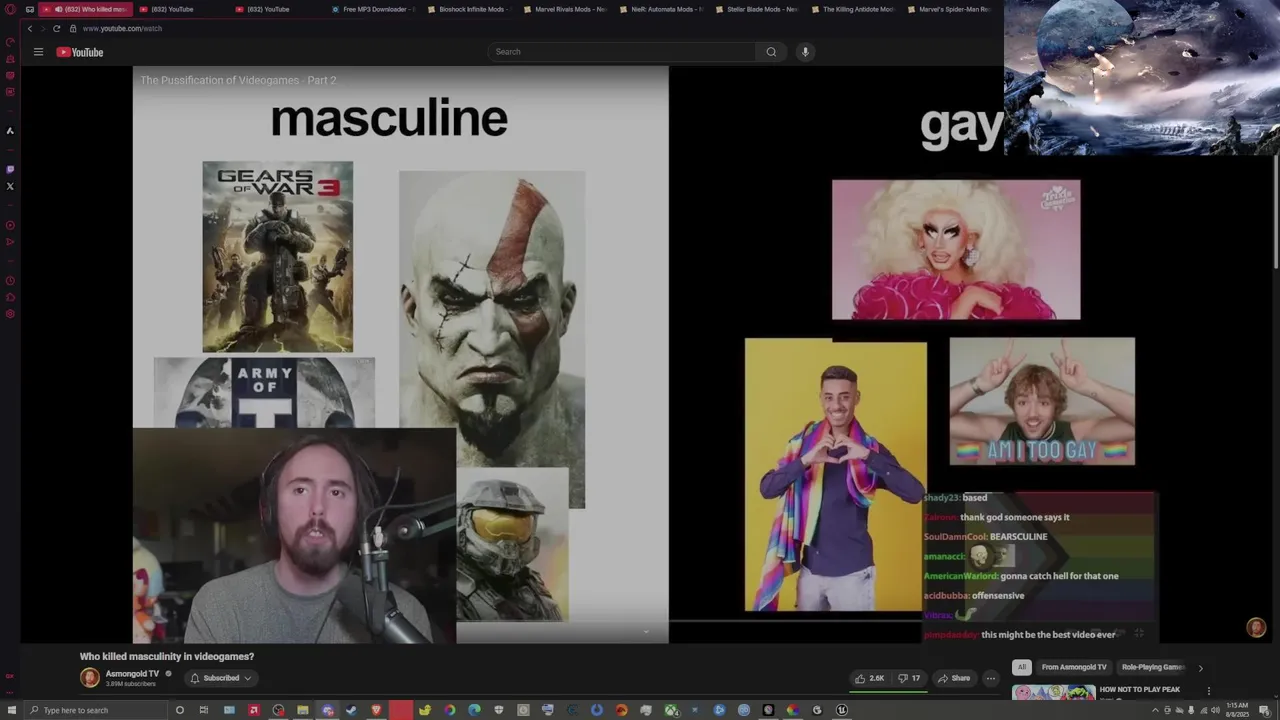This screenshot has height=720, width=1280.
Task: Open more actions ellipsis under video
Action: click(x=991, y=678)
